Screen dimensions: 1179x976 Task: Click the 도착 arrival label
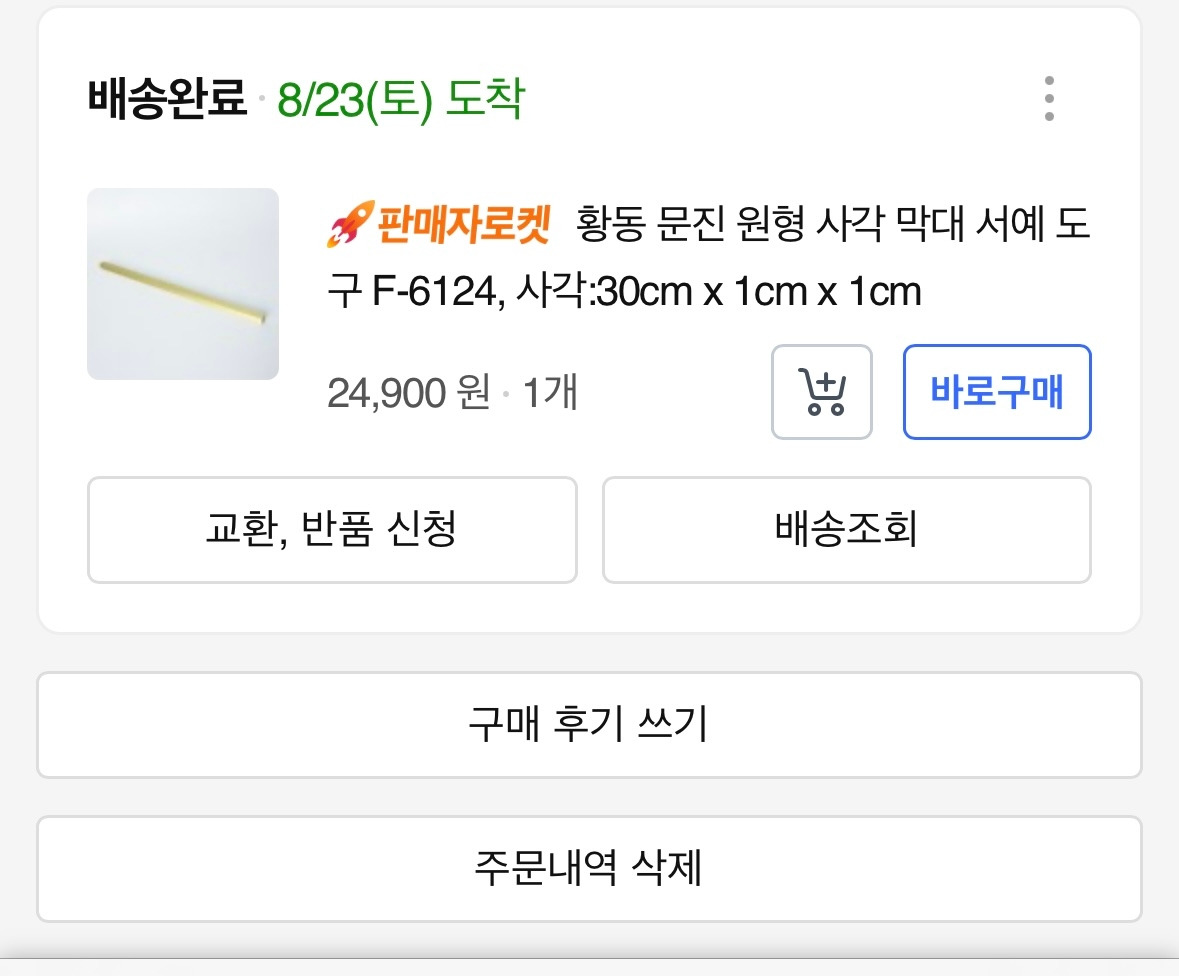[x=485, y=99]
